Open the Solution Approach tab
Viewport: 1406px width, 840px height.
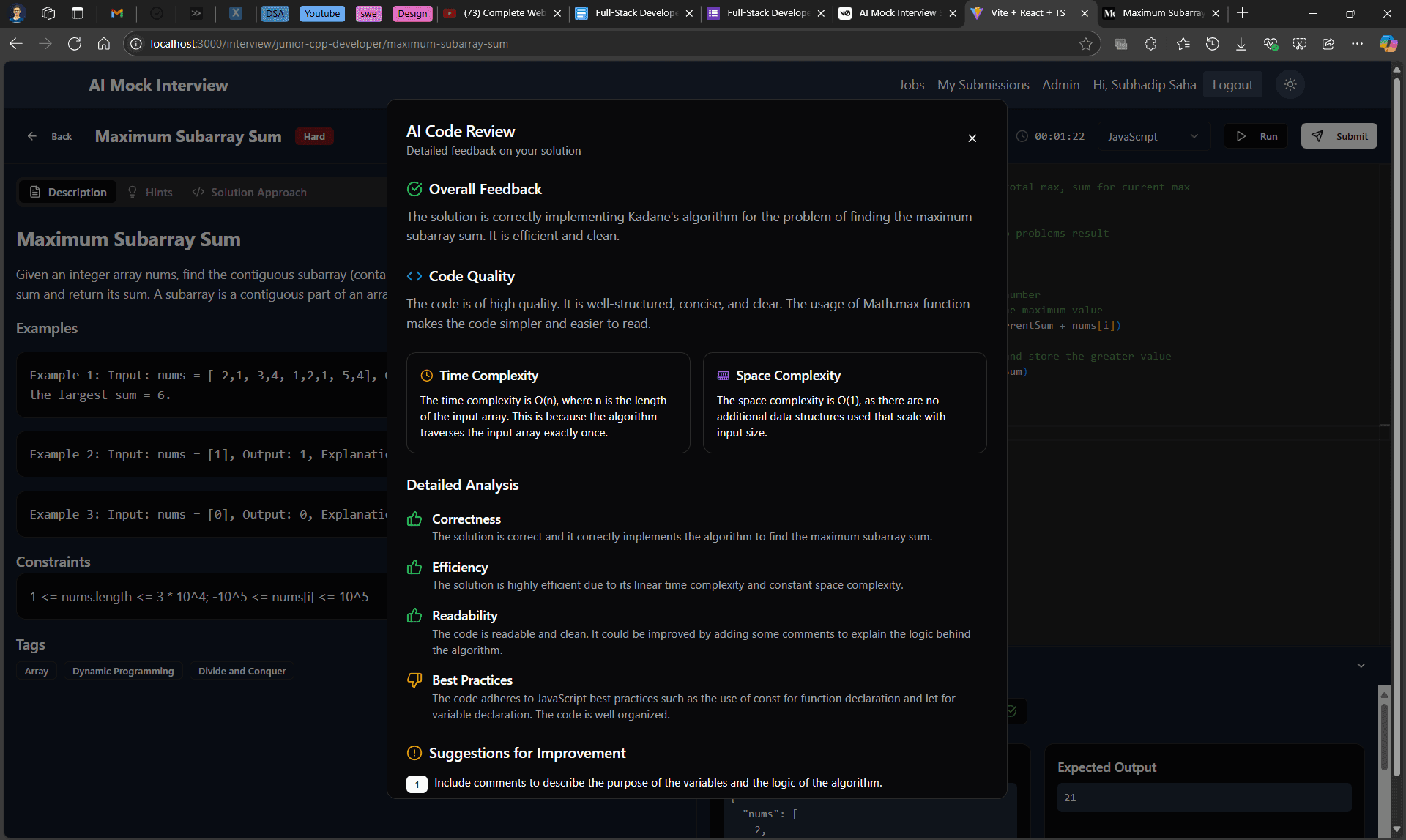pos(249,192)
